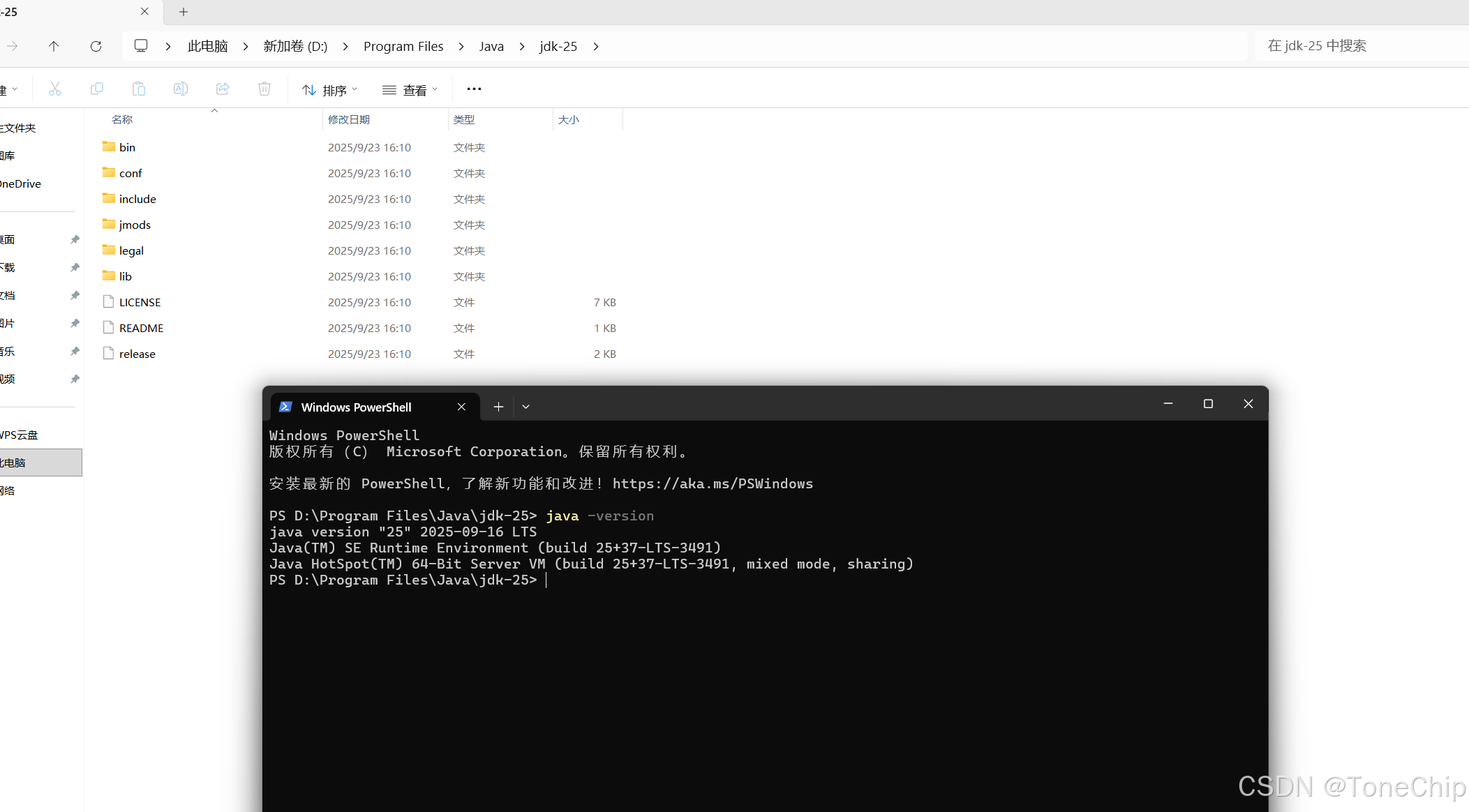
Task: Navigate to Java breadcrumb
Action: tap(491, 46)
